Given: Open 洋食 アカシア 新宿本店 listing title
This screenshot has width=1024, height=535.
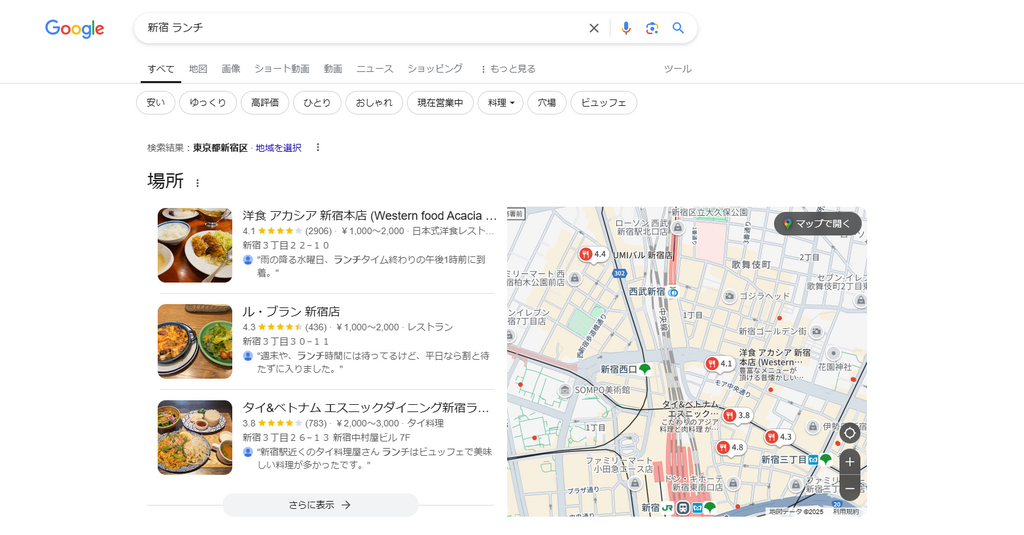Looking at the screenshot, I should pos(370,216).
